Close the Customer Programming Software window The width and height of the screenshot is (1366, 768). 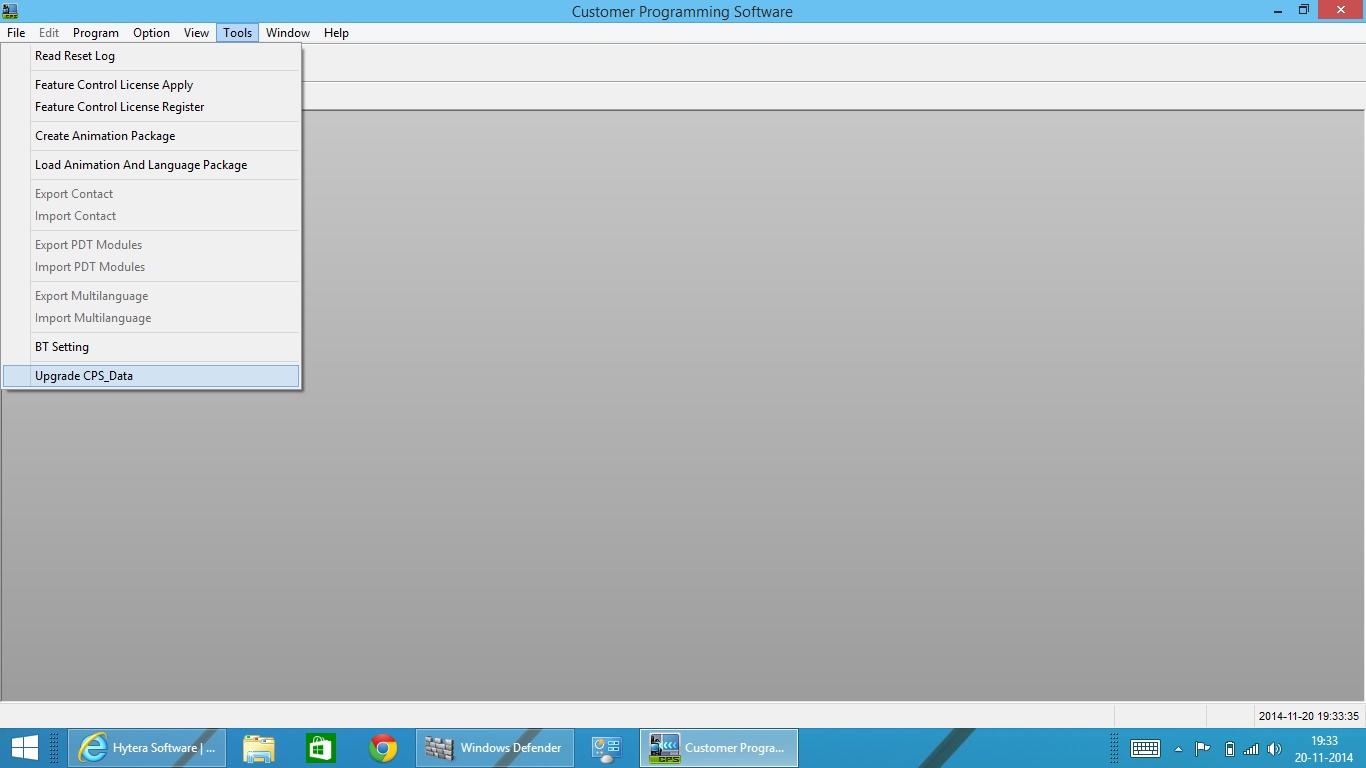(x=1341, y=10)
